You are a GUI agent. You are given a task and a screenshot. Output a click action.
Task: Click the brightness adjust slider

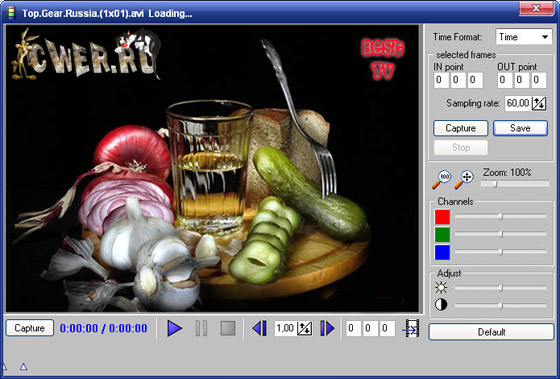pyautogui.click(x=501, y=288)
